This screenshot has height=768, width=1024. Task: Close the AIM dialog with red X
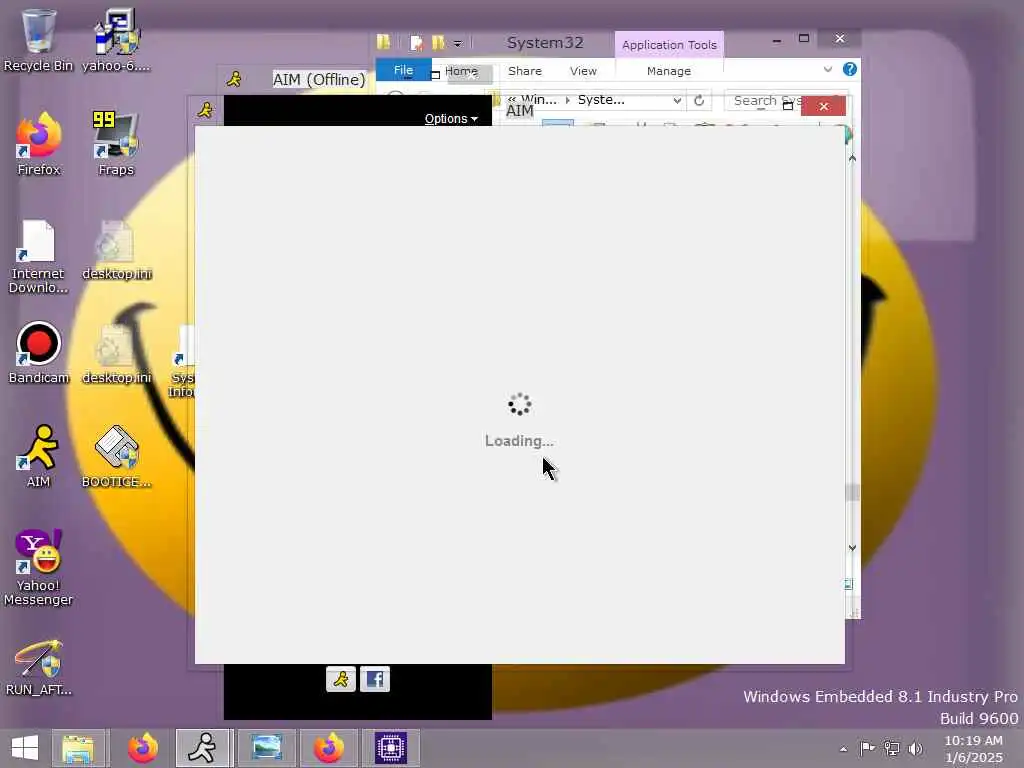[824, 106]
